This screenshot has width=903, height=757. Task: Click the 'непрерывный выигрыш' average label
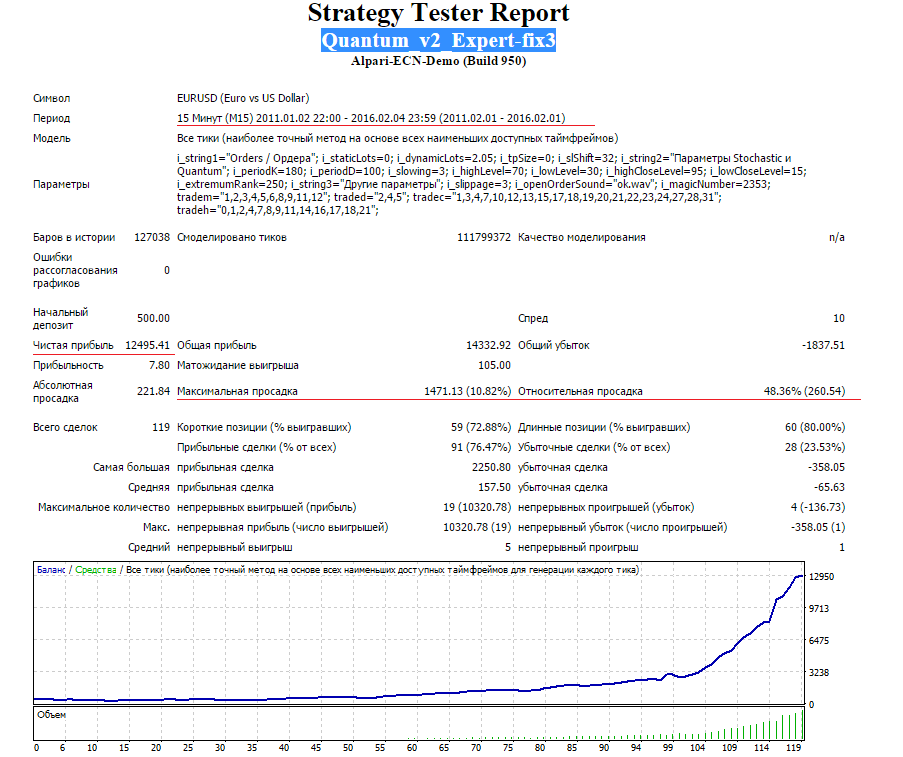click(x=234, y=547)
